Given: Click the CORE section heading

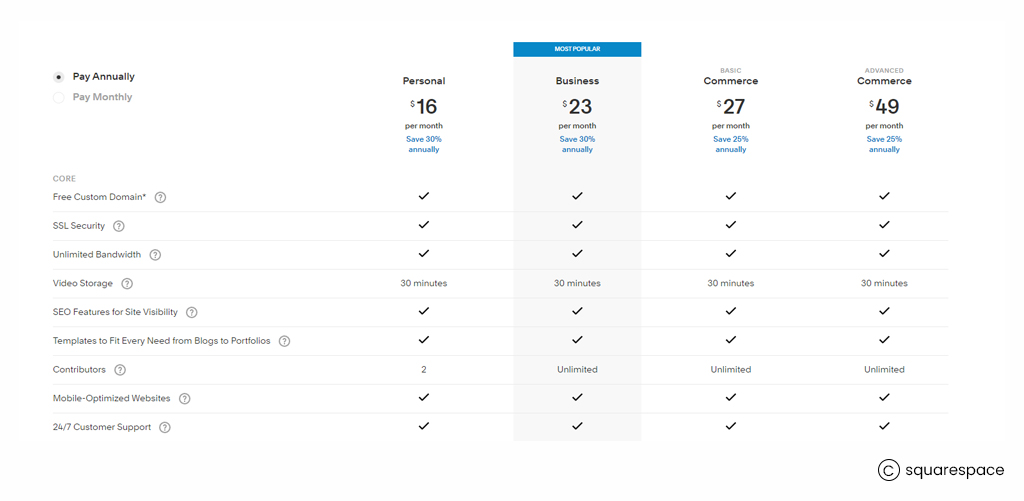Looking at the screenshot, I should point(64,178).
